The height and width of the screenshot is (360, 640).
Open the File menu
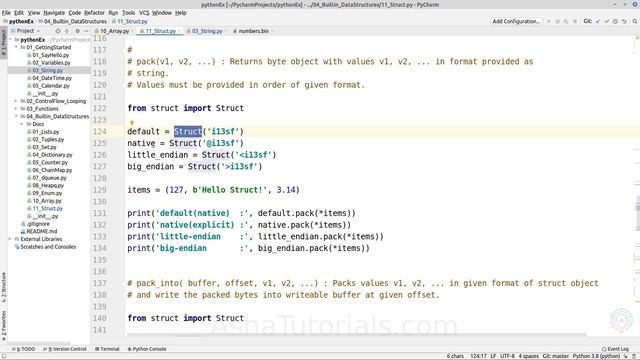point(6,13)
